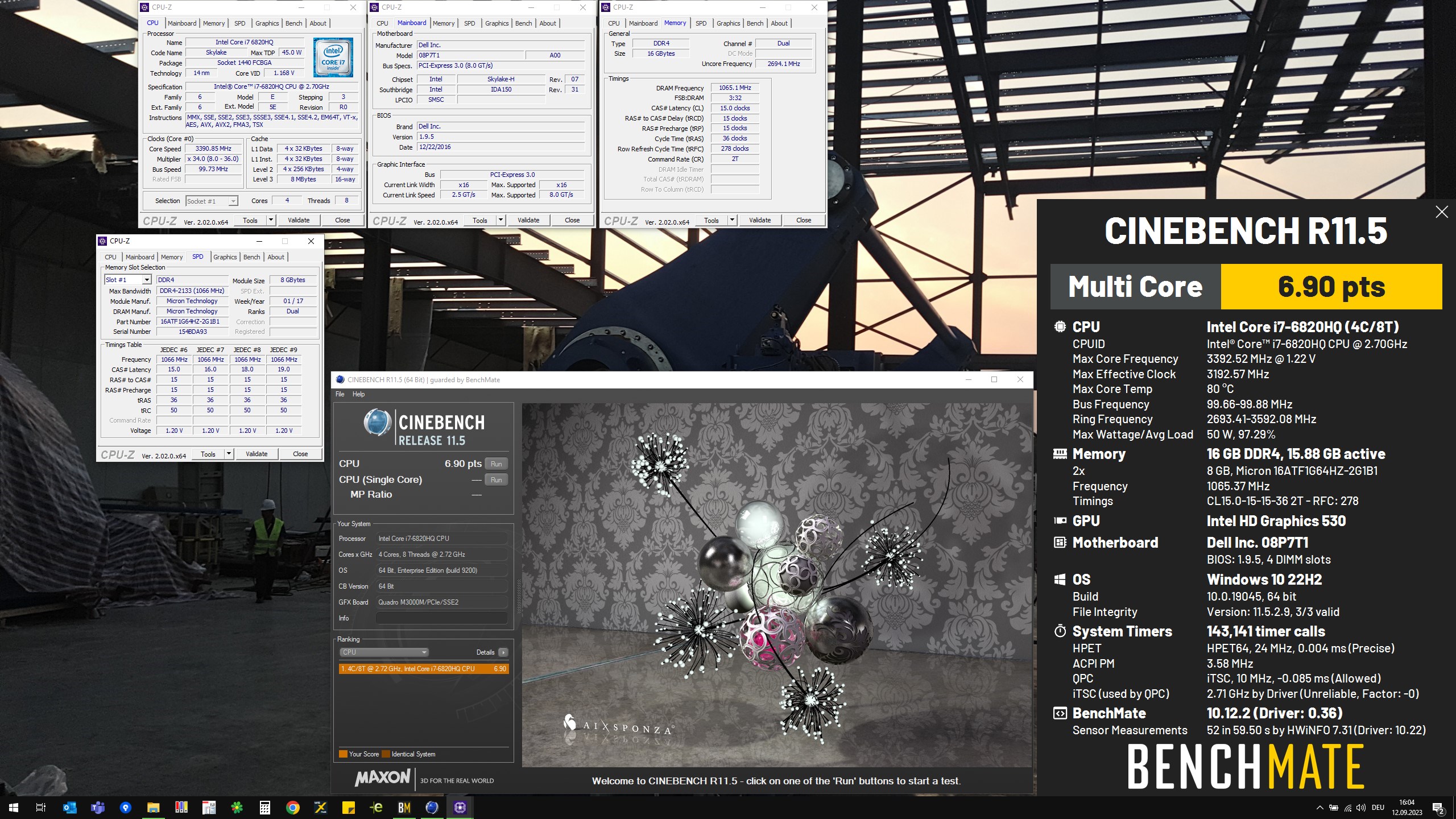
Task: Run the Cinebench CPU multi-core test
Action: click(x=497, y=464)
